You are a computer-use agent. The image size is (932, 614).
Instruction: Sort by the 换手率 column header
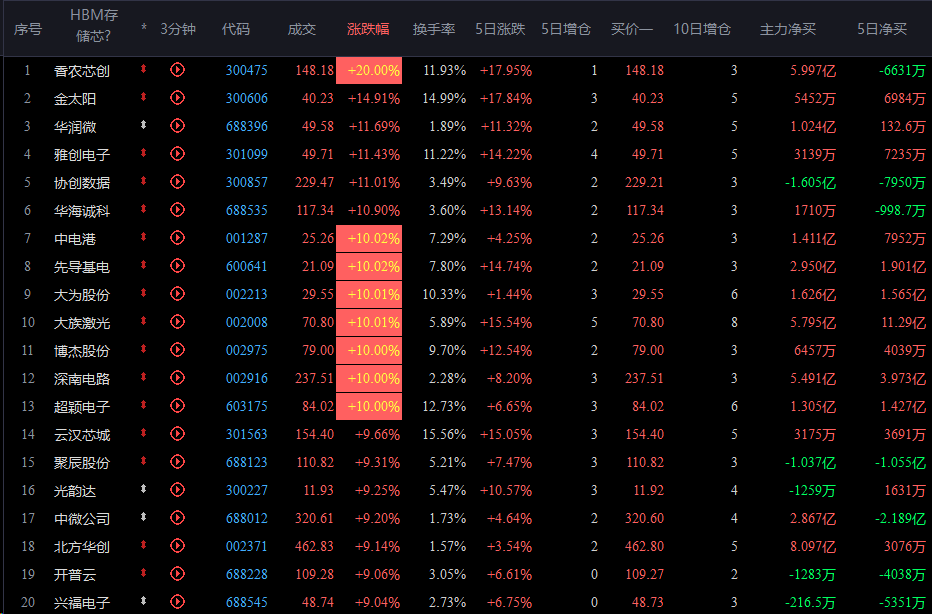434,29
